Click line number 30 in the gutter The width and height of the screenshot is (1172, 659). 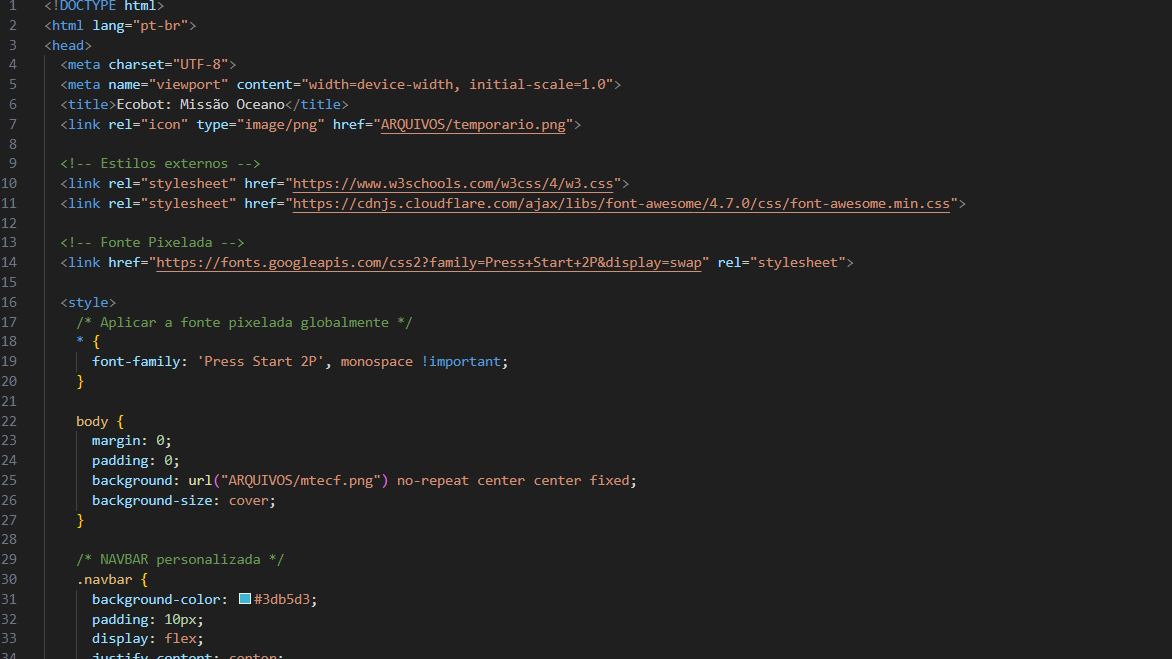coord(10,579)
